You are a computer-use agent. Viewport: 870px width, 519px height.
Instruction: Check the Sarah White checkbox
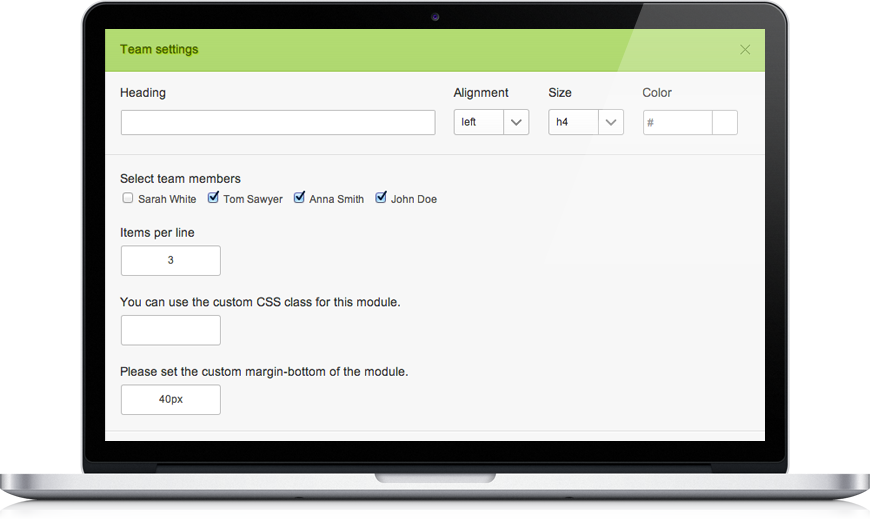coord(128,198)
